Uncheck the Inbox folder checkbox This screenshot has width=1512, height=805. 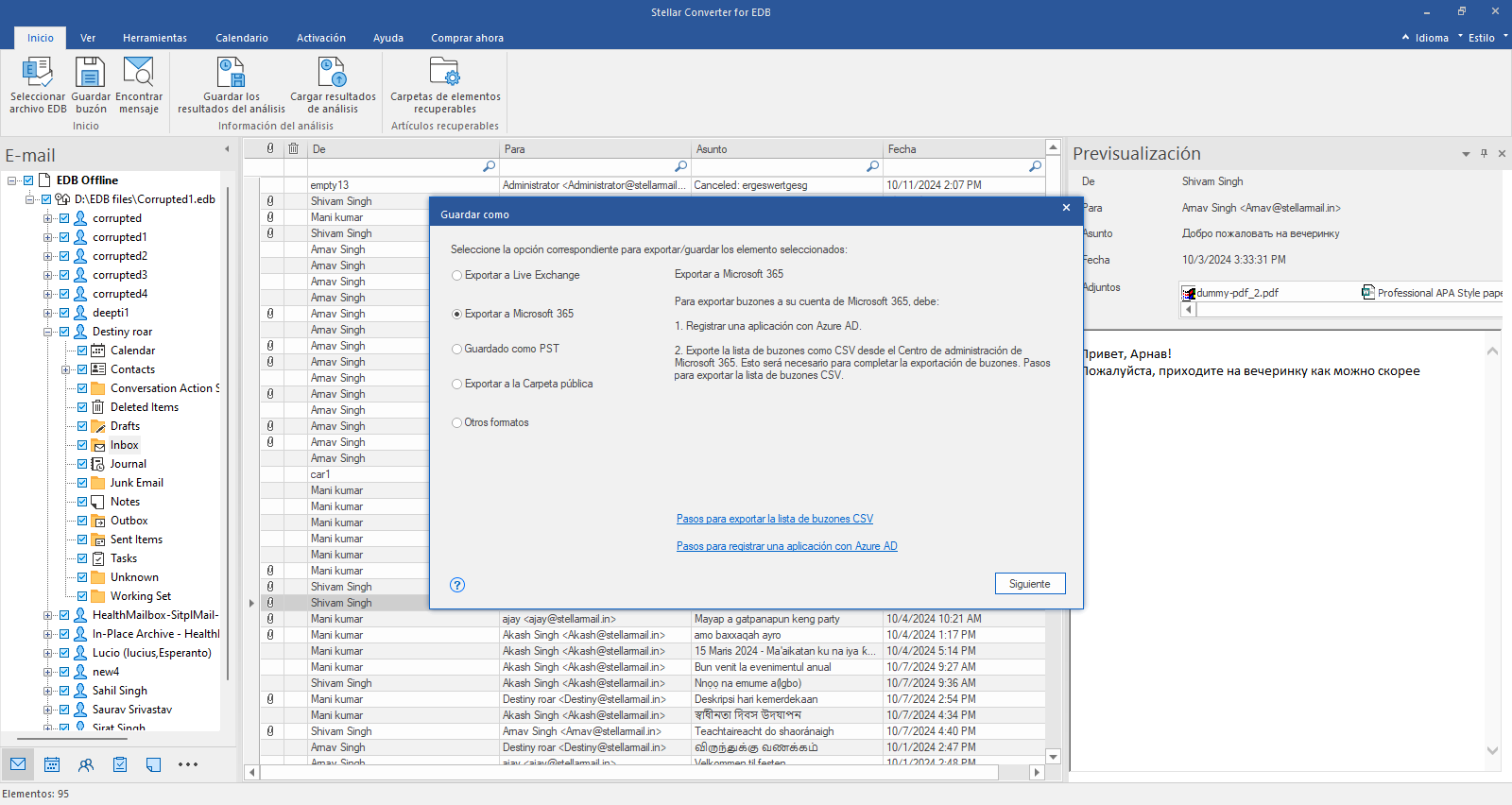(x=82, y=445)
